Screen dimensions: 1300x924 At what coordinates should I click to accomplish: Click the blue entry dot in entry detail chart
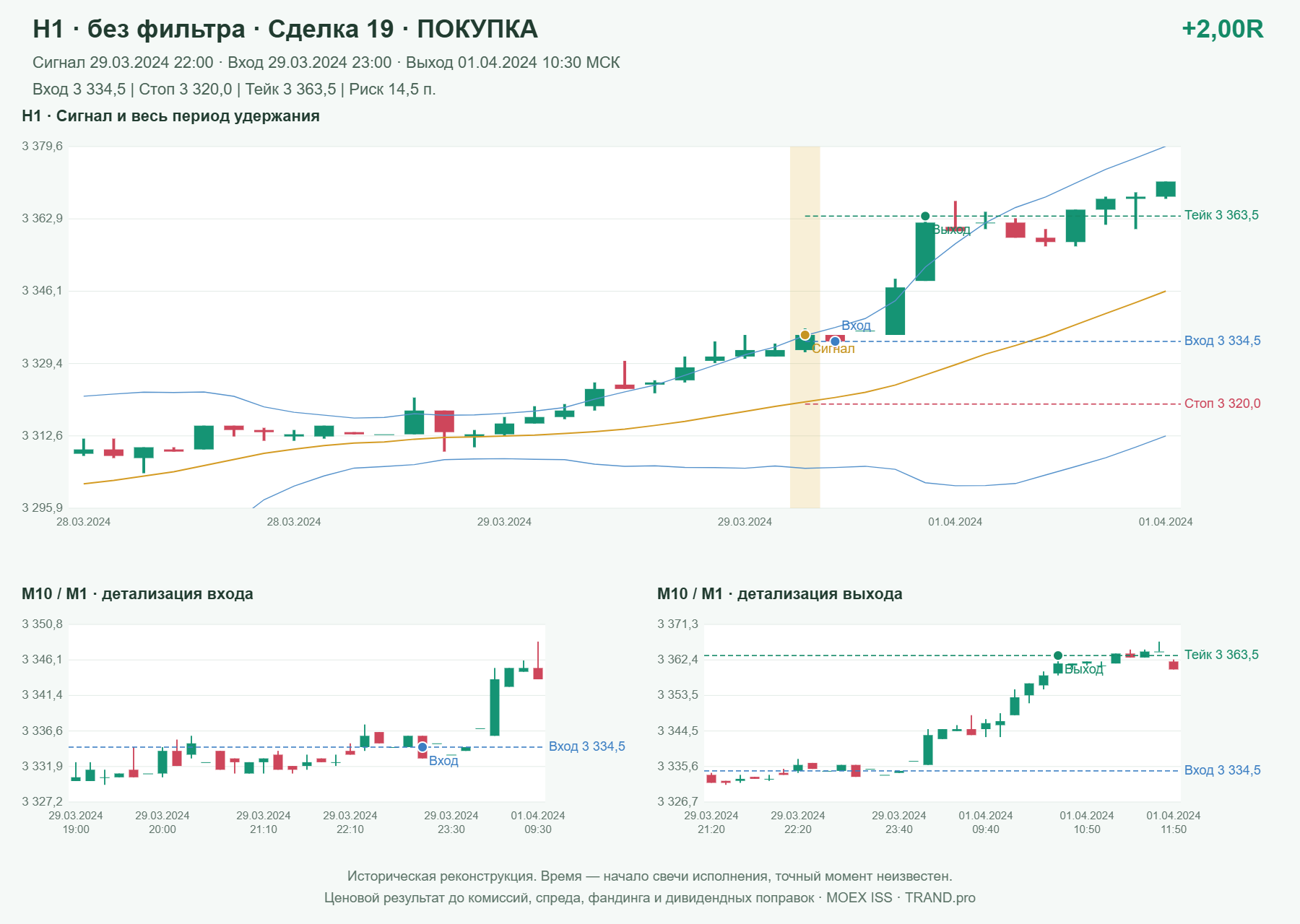422,747
